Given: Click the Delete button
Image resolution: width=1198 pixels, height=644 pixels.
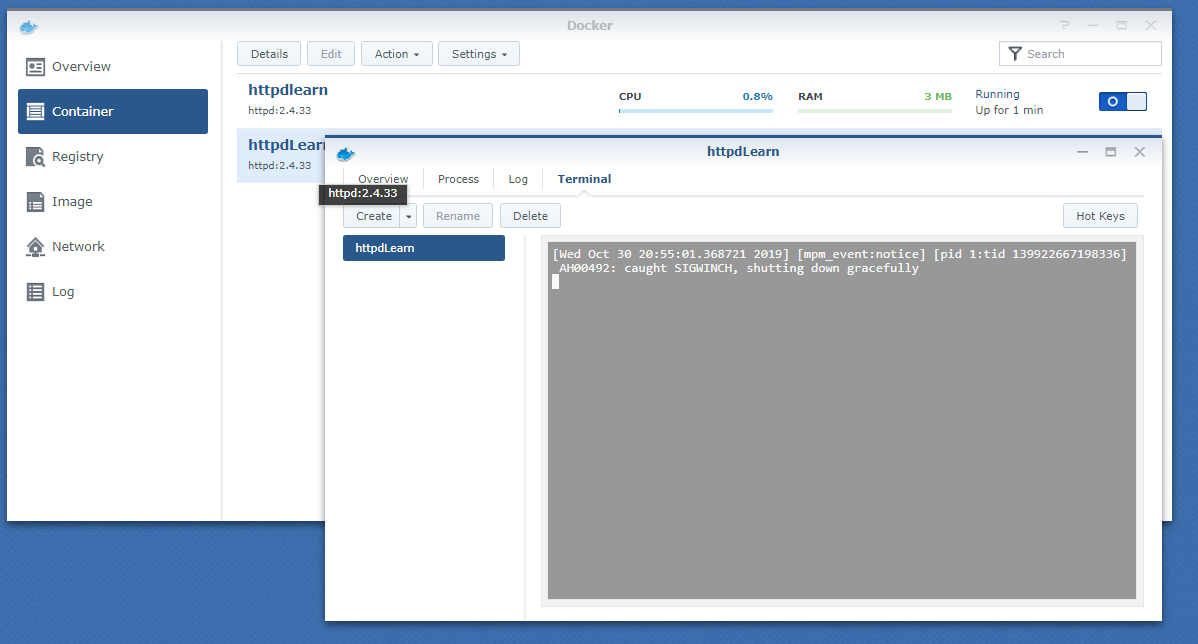Looking at the screenshot, I should [x=530, y=215].
